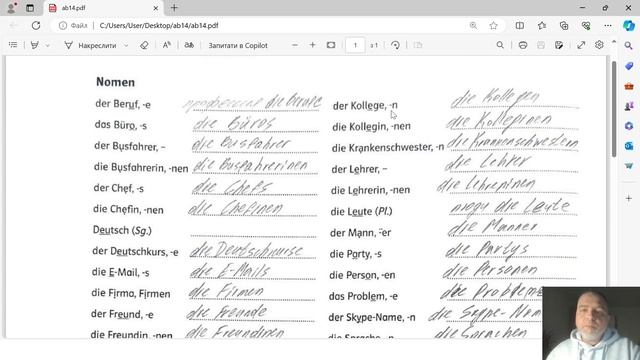Close the ab14.pdf tab

(x=156, y=8)
